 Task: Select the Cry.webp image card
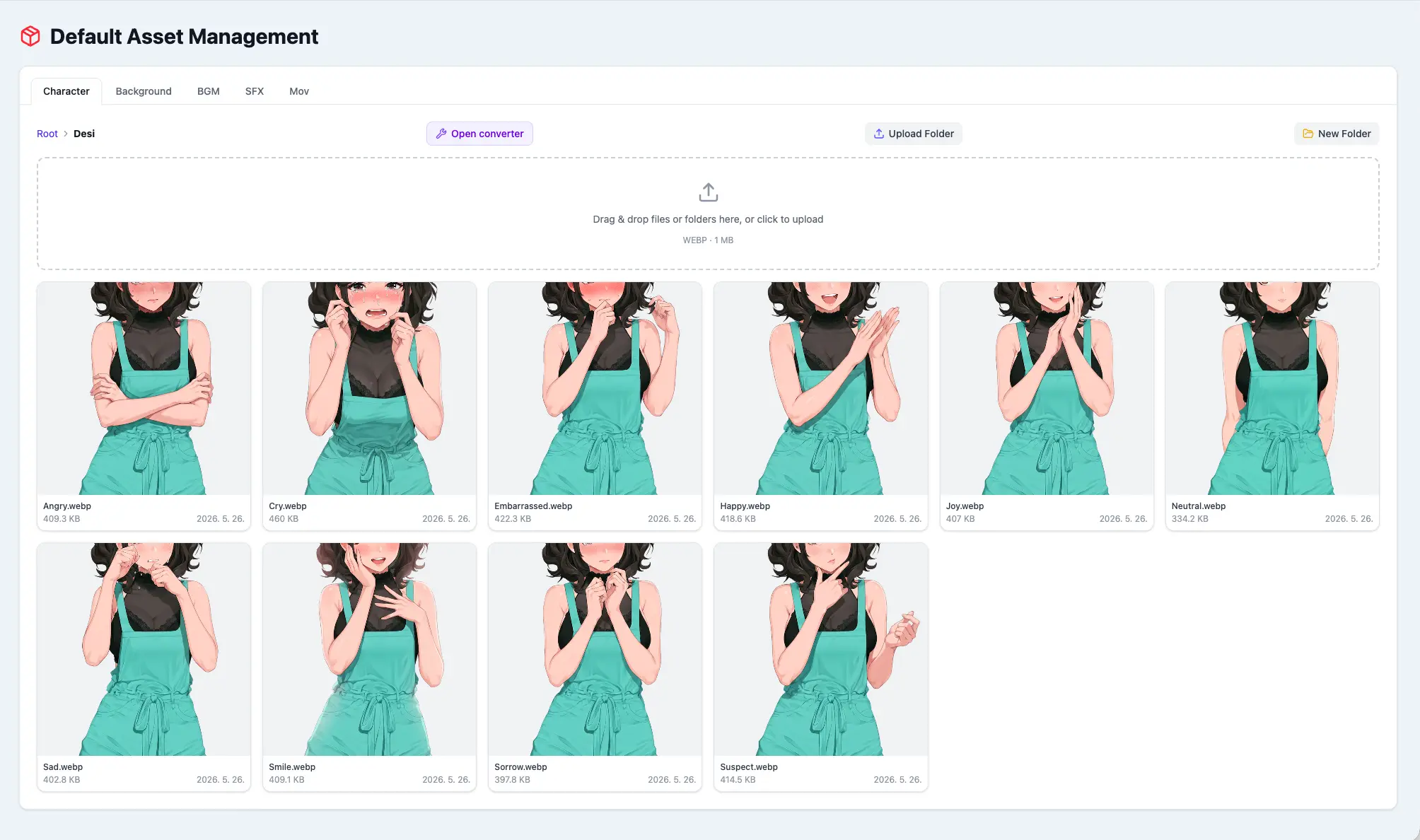tap(369, 406)
